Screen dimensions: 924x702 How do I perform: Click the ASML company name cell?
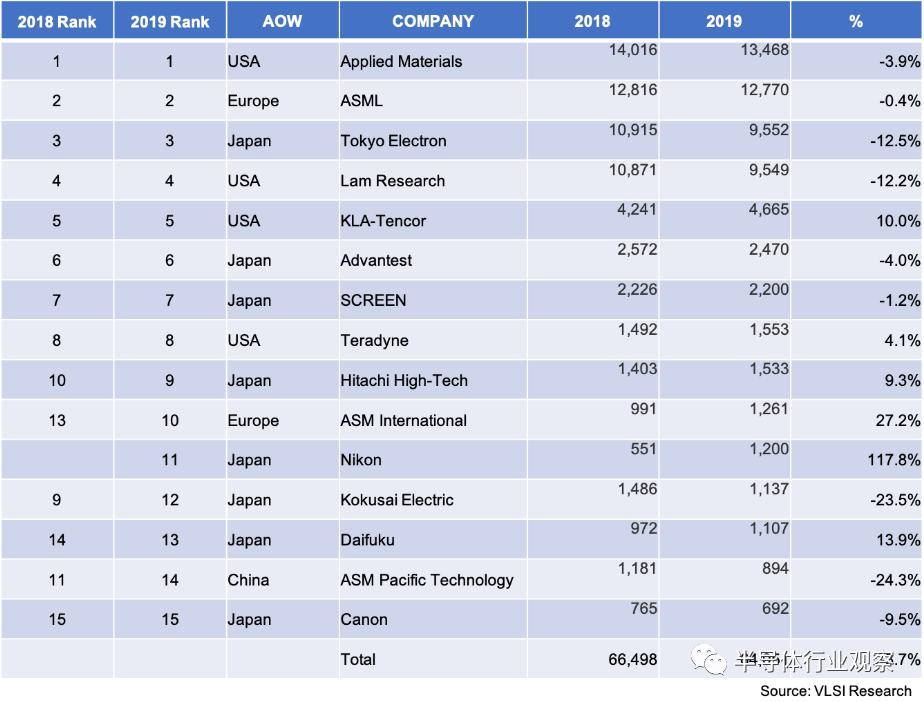point(362,101)
